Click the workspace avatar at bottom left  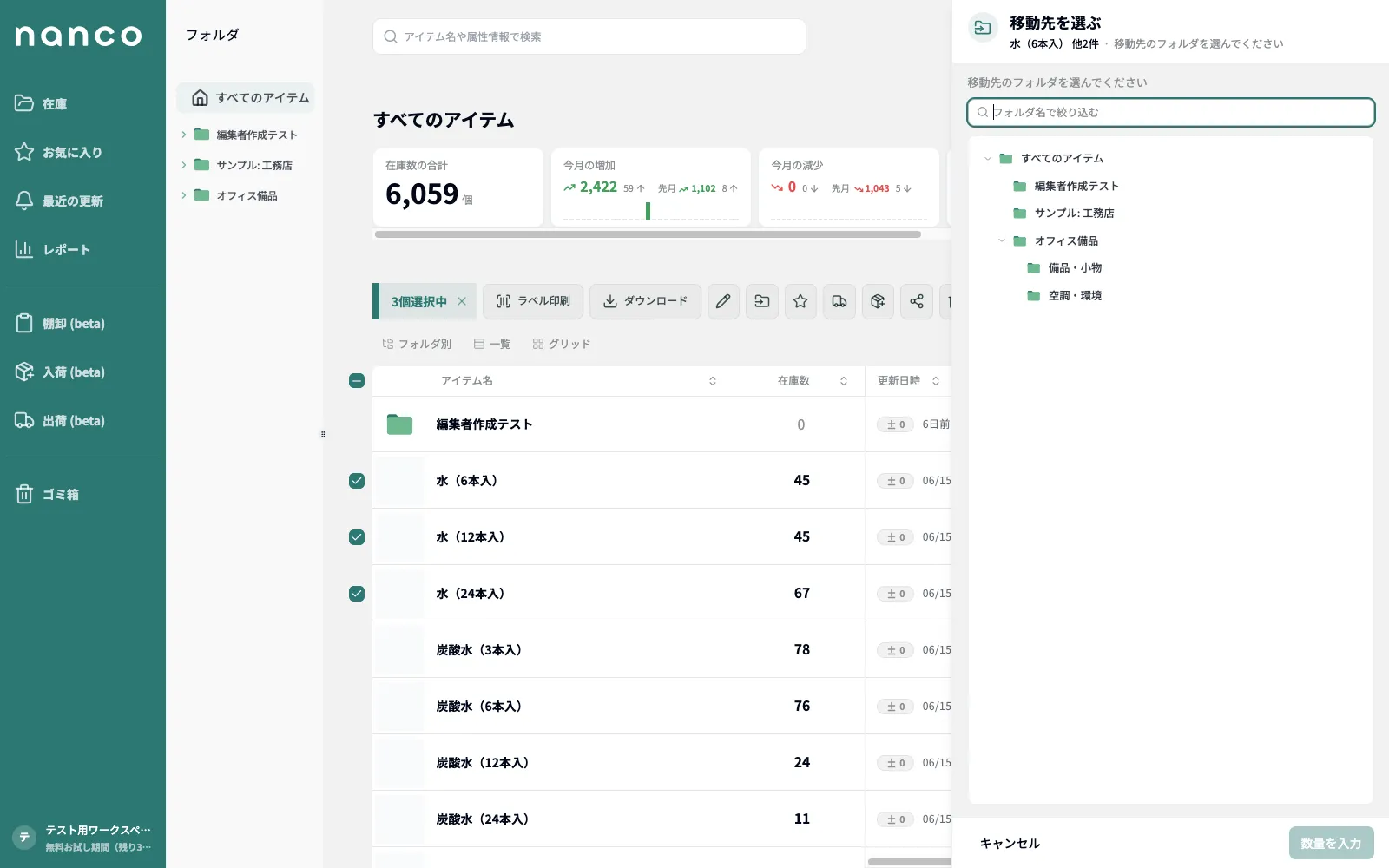pos(24,838)
